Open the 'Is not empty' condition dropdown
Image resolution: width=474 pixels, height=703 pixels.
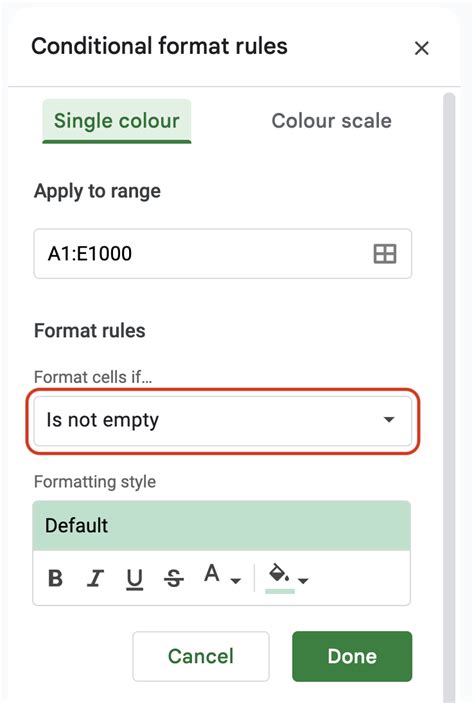[222, 421]
